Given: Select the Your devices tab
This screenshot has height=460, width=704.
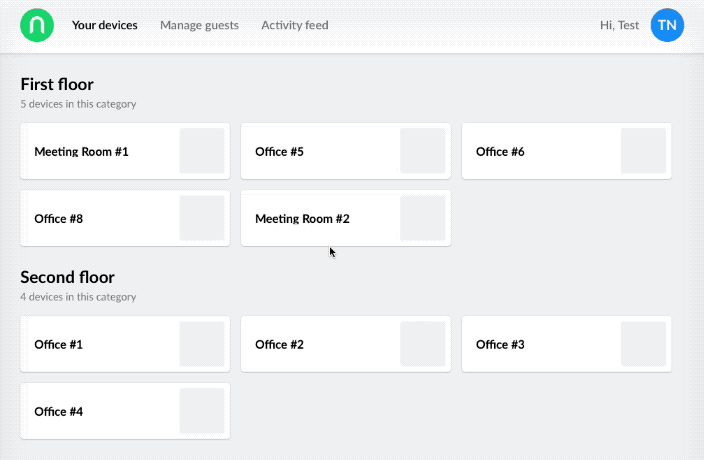Looking at the screenshot, I should point(105,25).
